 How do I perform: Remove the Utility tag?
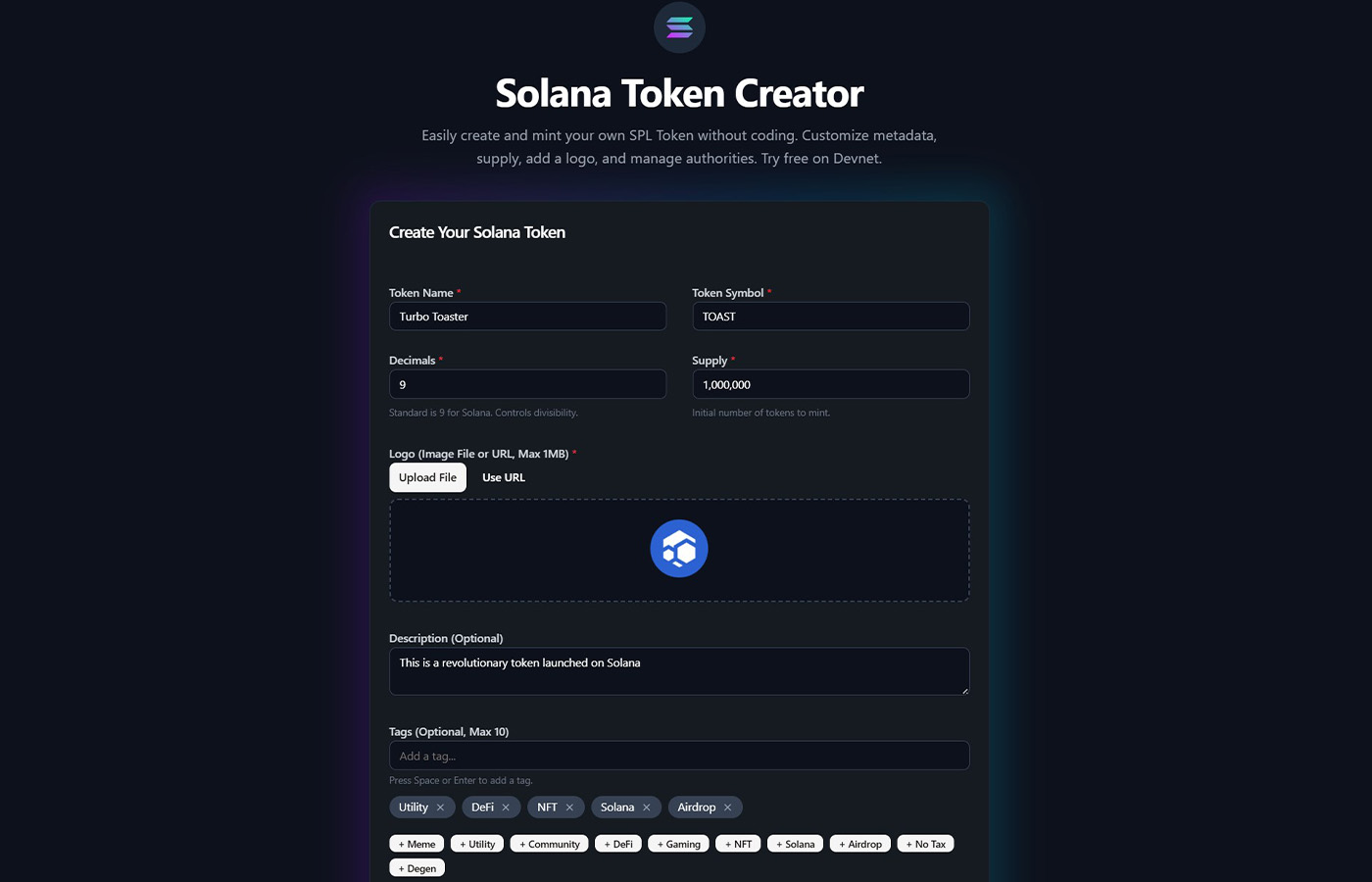(441, 807)
